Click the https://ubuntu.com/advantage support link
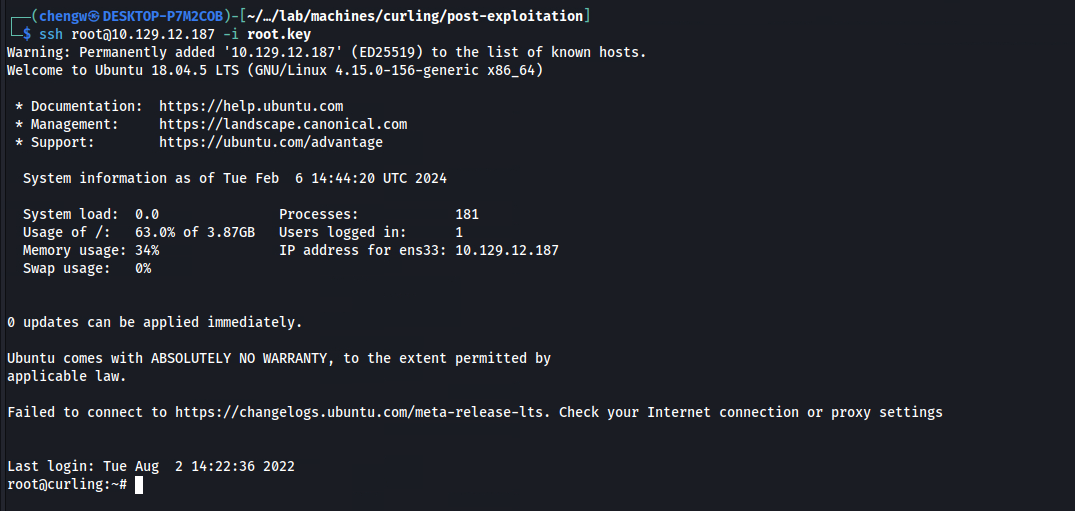The height and width of the screenshot is (511, 1075). tap(271, 142)
